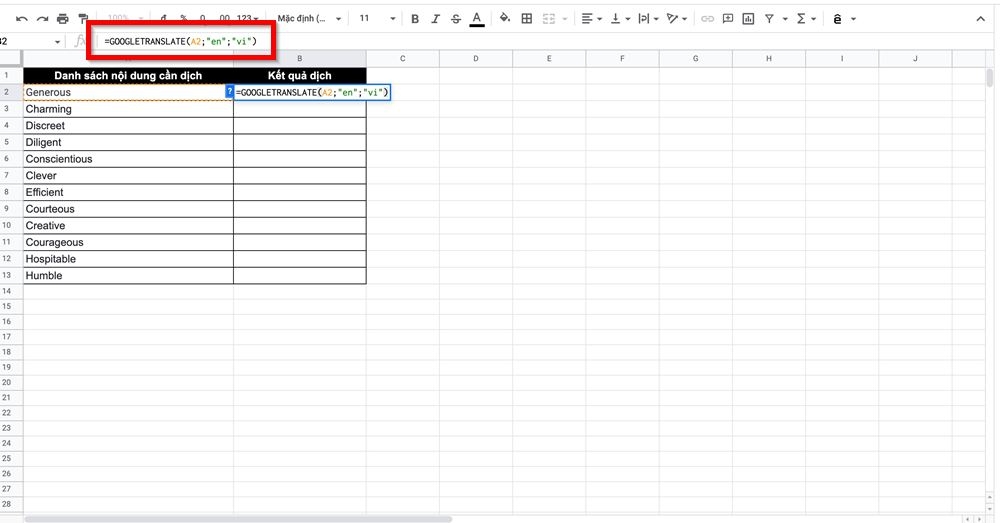1000x523 pixels.
Task: Open the filter views dropdown arrow
Action: pyautogui.click(x=785, y=19)
